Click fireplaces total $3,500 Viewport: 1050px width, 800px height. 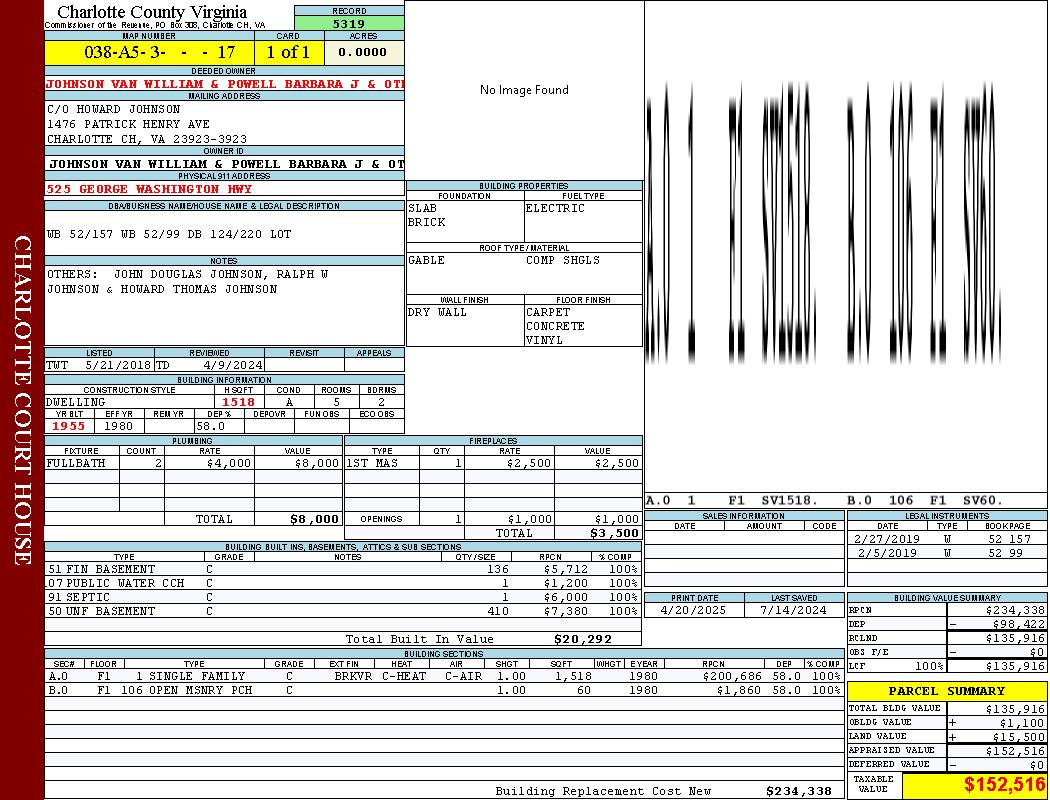615,534
